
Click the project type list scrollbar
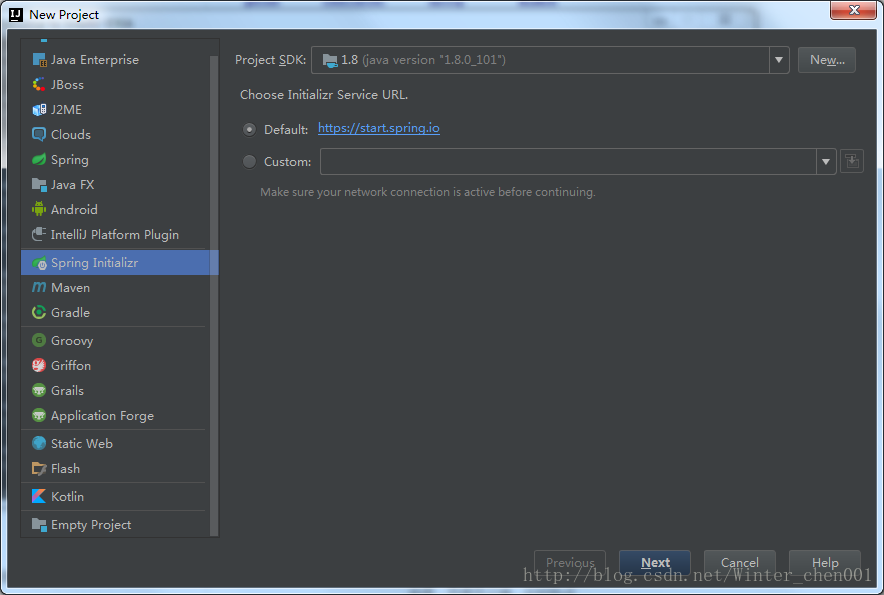coord(214,296)
